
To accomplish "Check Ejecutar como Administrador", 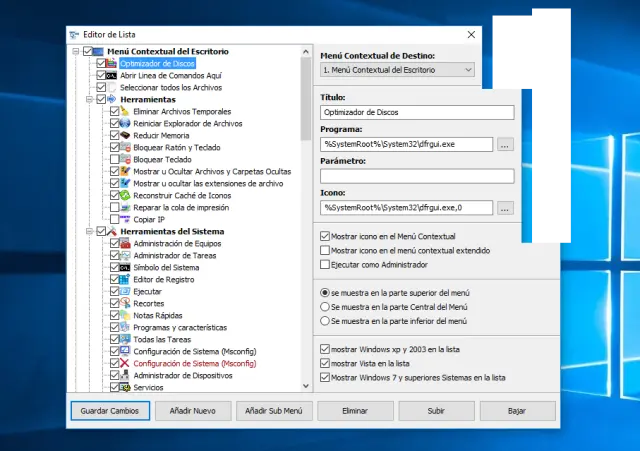I will tap(324, 264).
